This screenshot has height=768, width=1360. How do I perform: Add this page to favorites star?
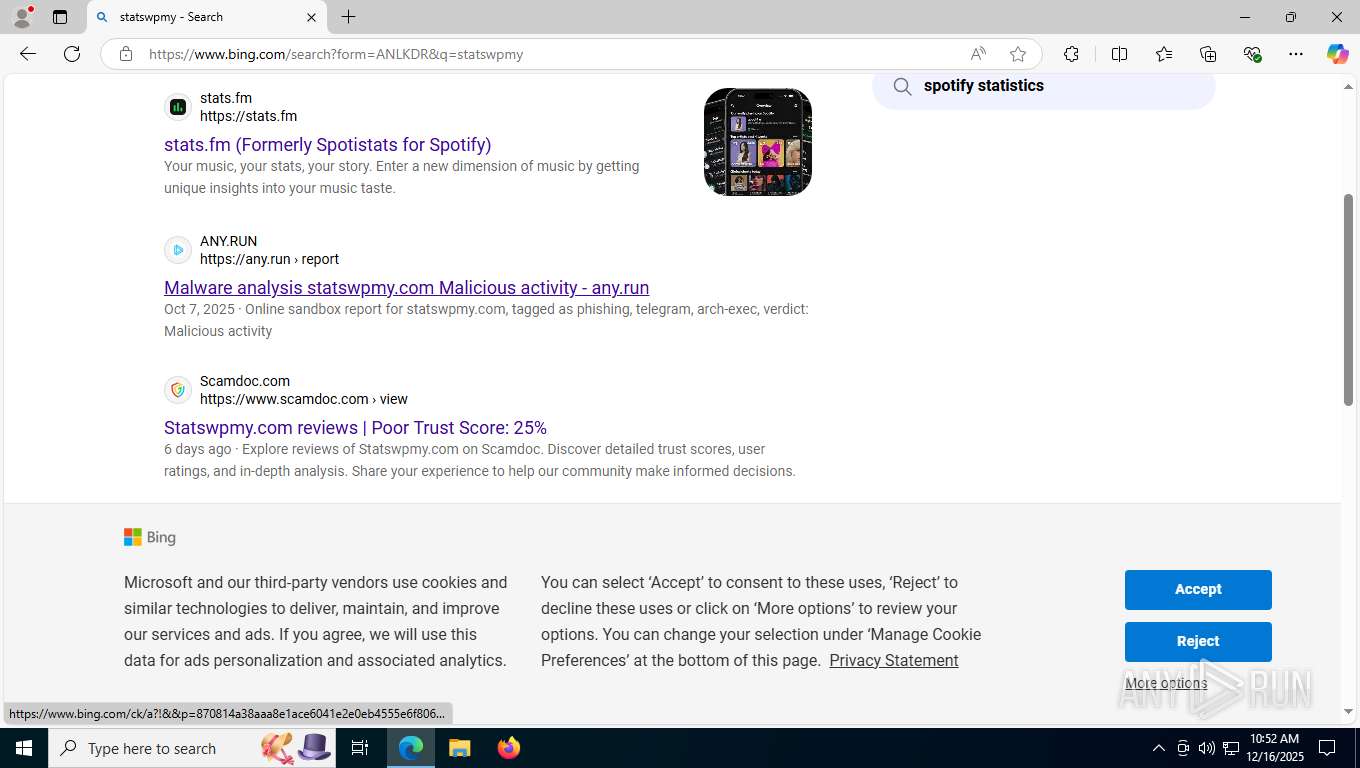1018,54
